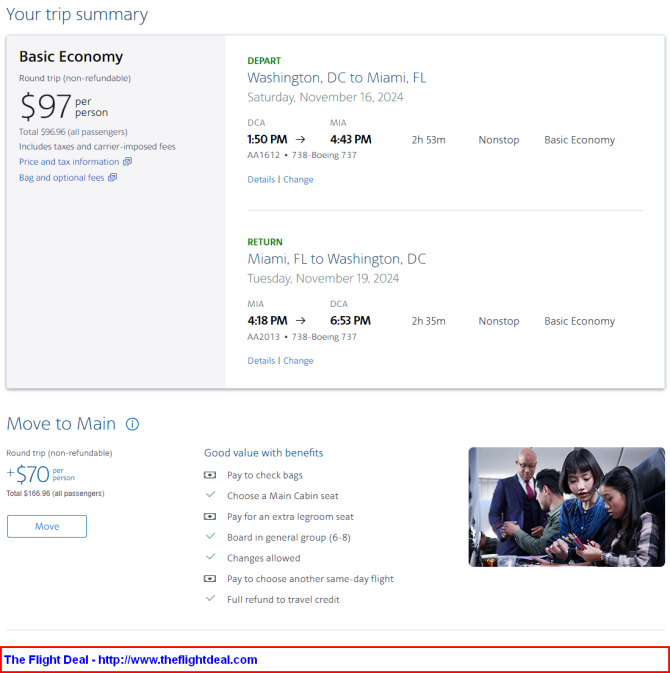Change the return Miami to Washington flight
Image resolution: width=670 pixels, height=673 pixels.
[x=298, y=361]
